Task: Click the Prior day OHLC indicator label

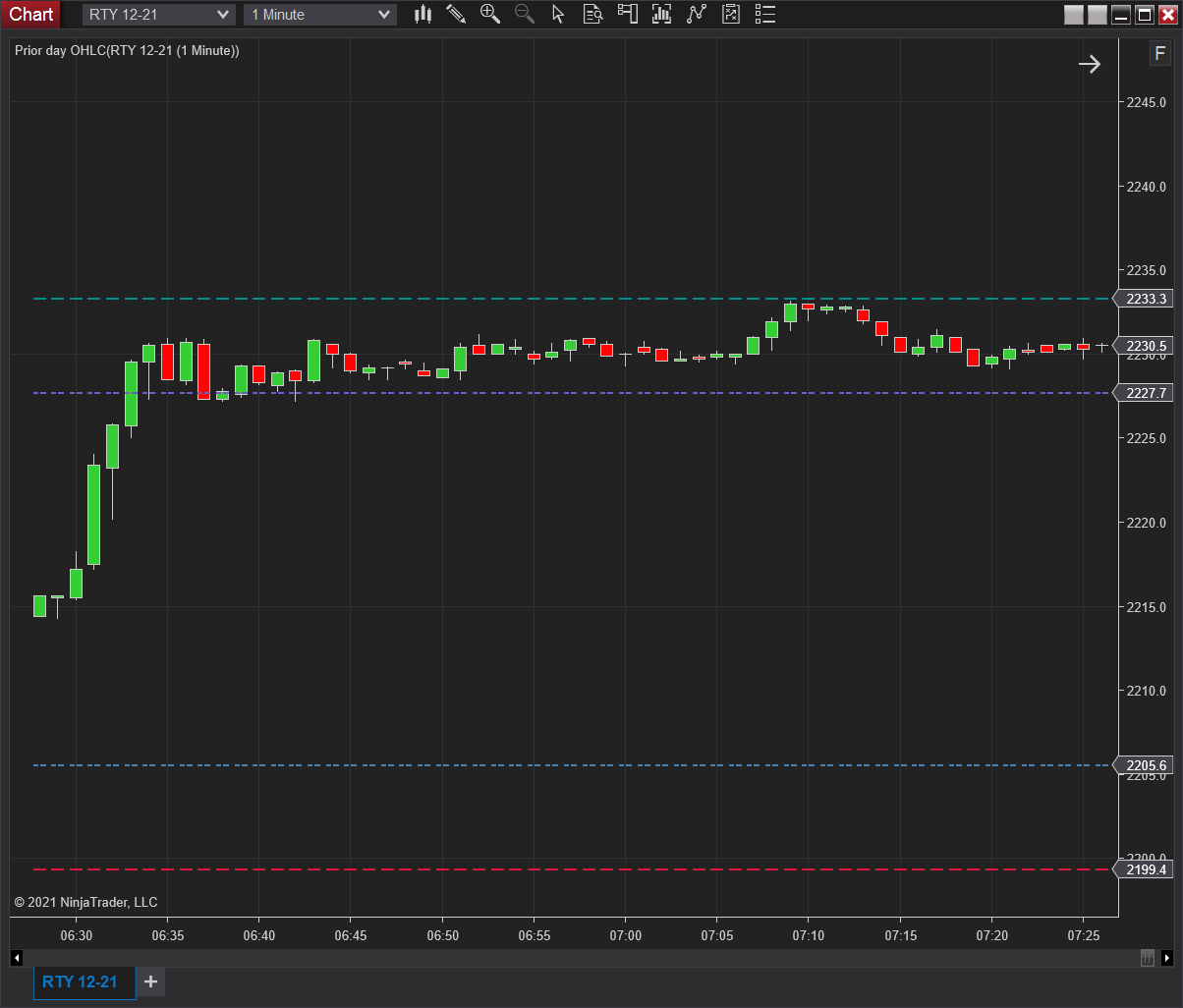Action: click(127, 50)
